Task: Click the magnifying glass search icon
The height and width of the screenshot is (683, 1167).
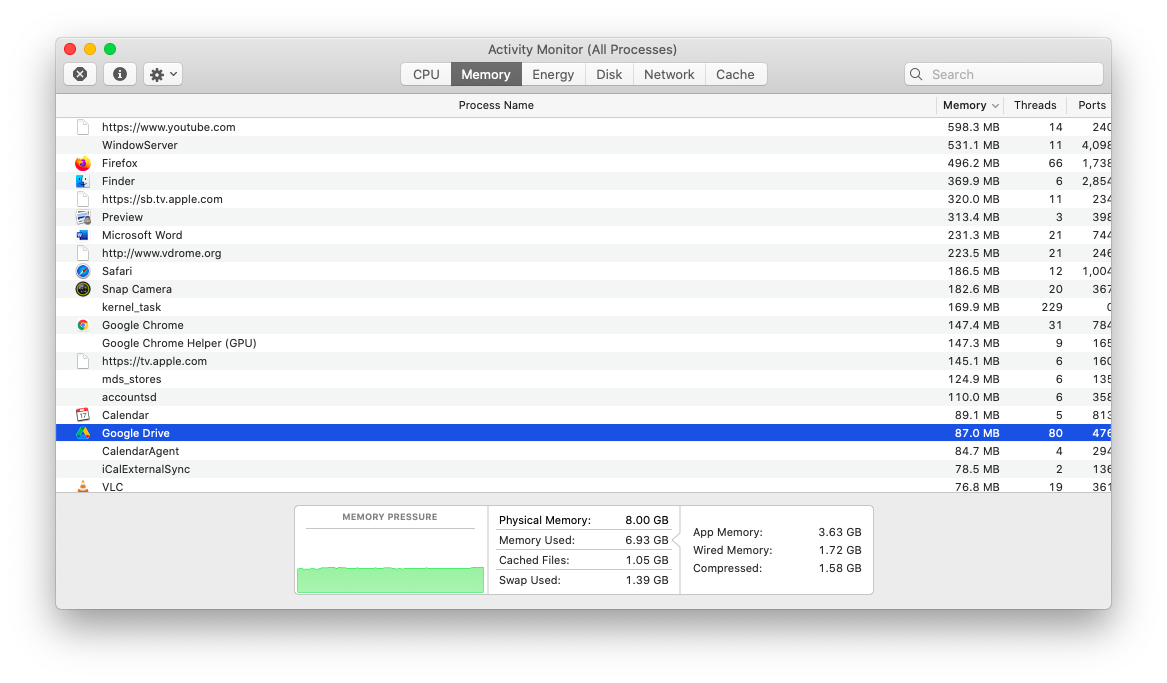Action: (x=916, y=74)
